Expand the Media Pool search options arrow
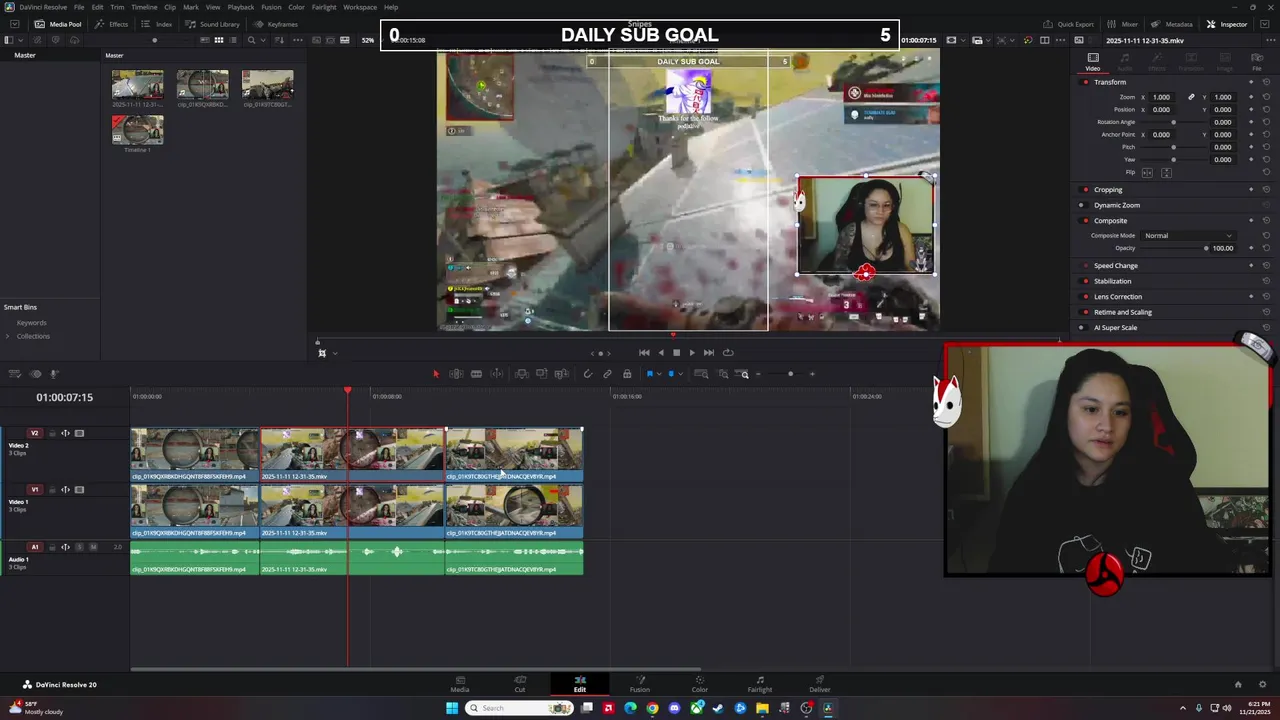 coord(265,40)
